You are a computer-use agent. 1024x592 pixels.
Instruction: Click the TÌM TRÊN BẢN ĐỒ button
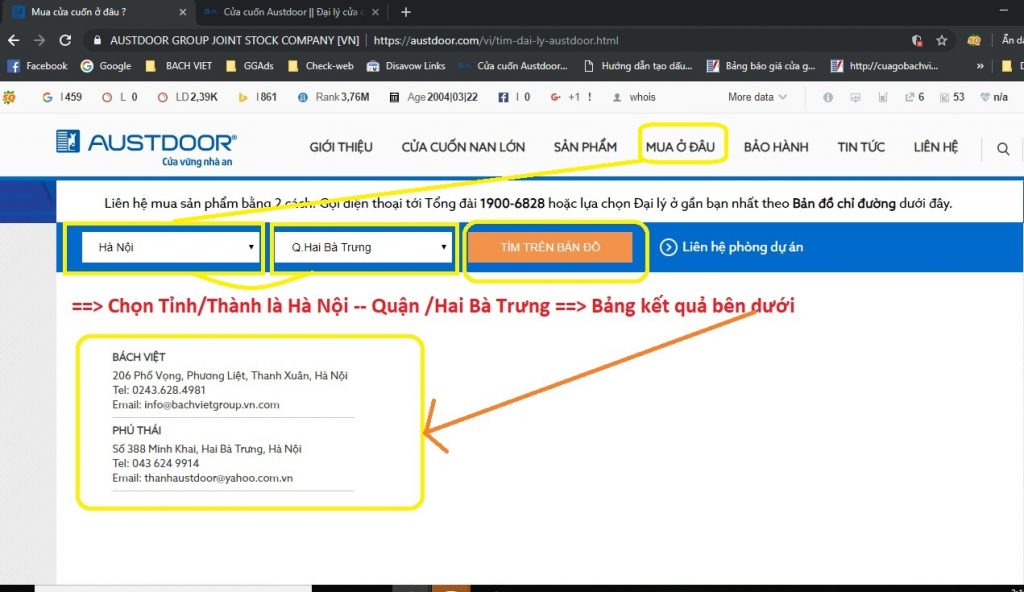click(x=550, y=247)
